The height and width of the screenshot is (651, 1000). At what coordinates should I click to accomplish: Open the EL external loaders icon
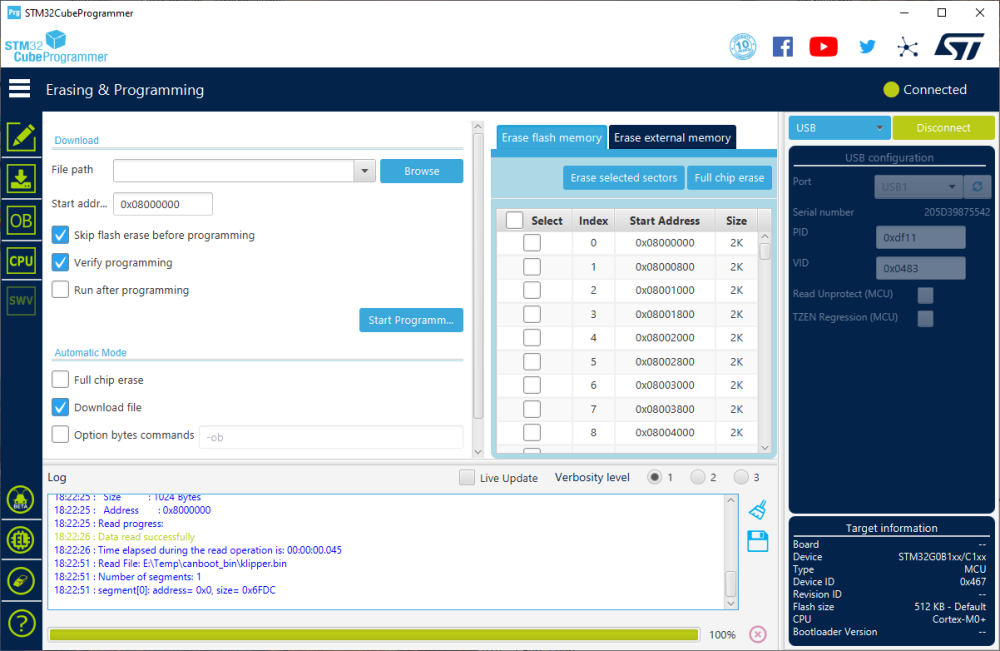click(20, 540)
